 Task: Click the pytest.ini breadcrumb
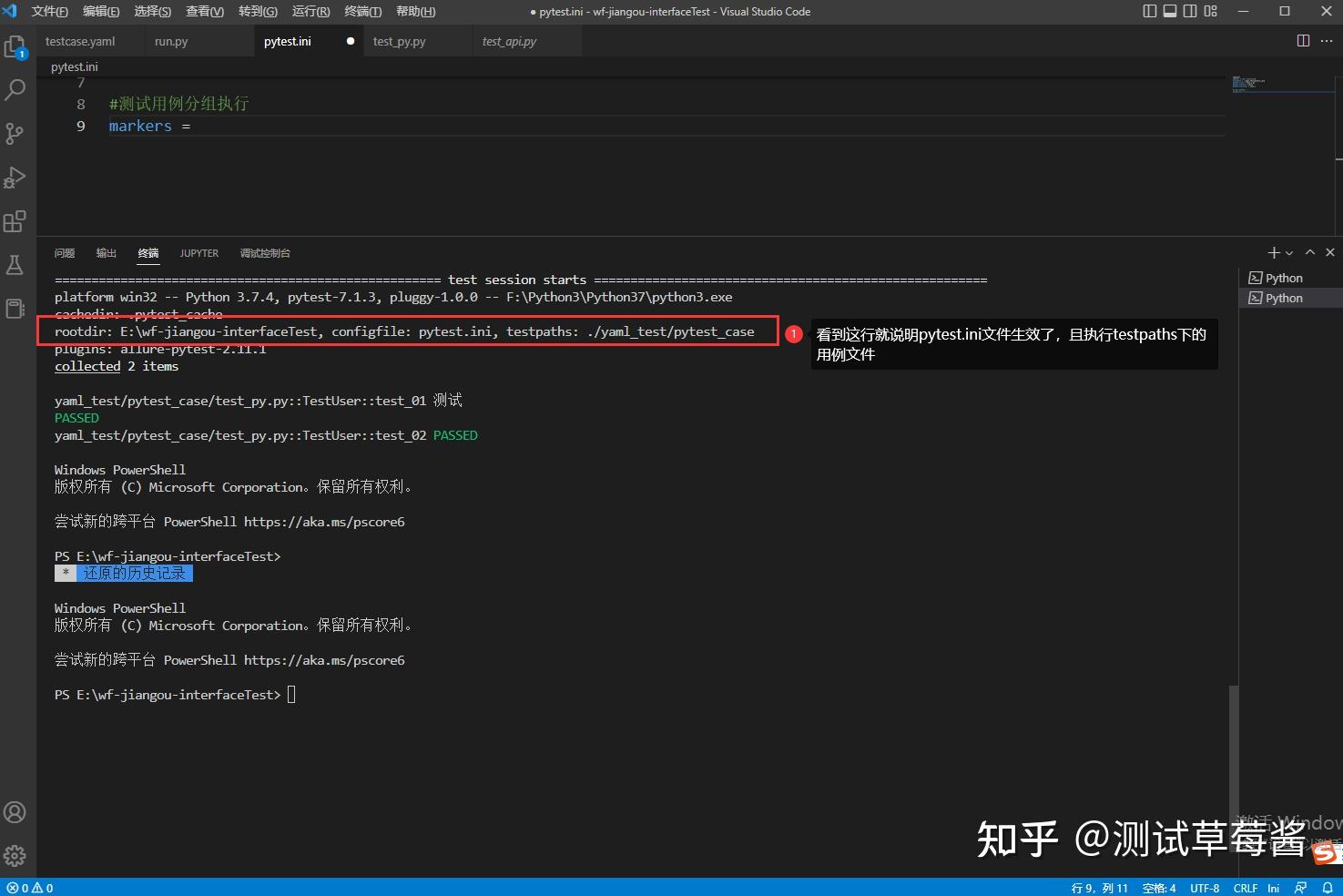[75, 66]
